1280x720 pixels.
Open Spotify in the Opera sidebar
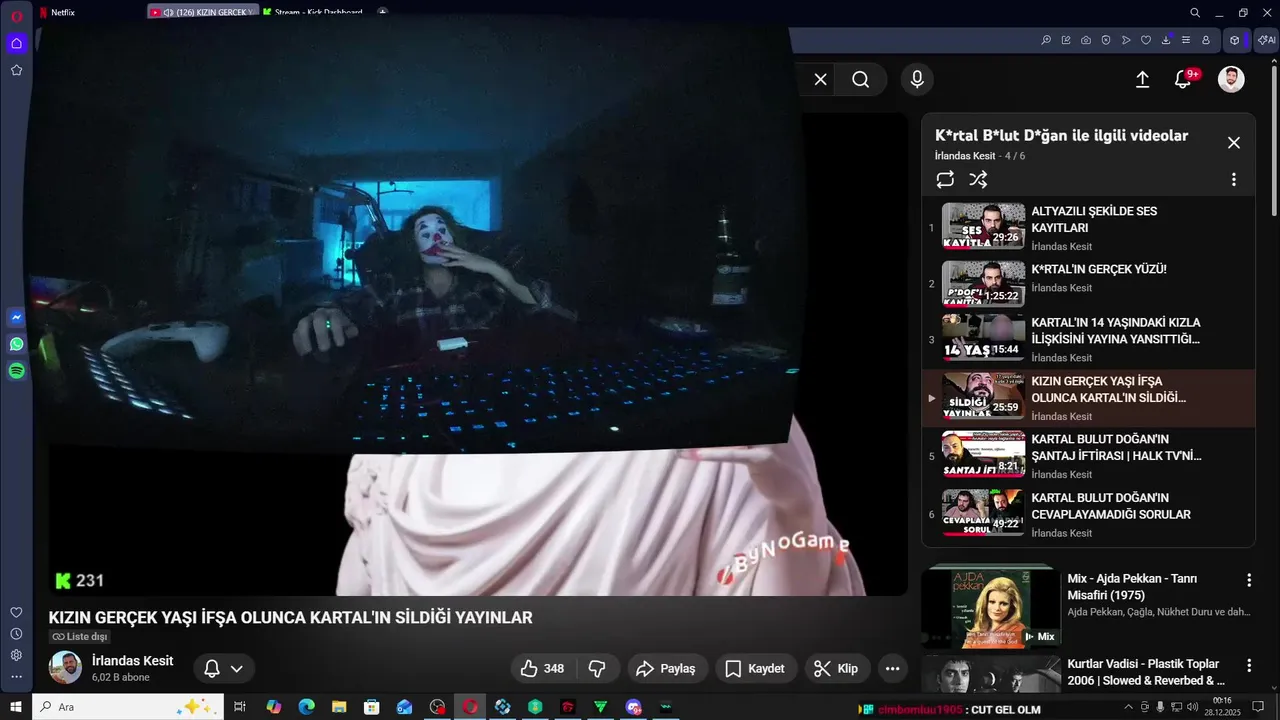point(16,371)
